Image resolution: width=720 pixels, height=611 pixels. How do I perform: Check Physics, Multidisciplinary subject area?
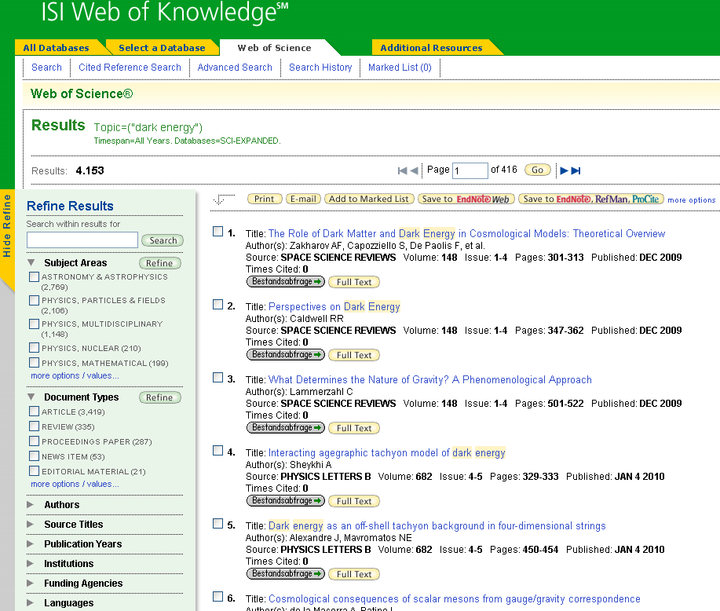34,324
